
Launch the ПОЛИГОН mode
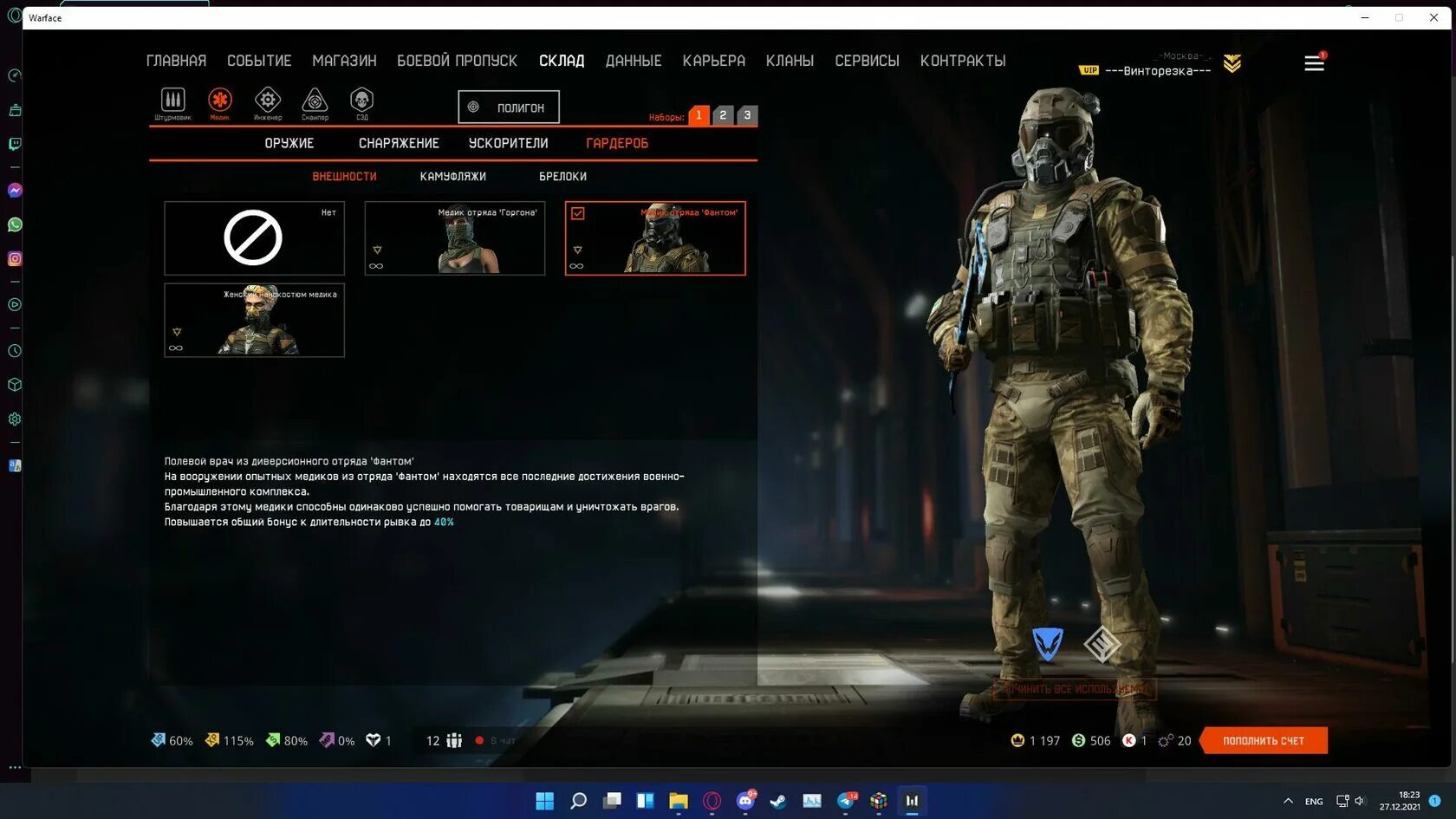[x=508, y=107]
